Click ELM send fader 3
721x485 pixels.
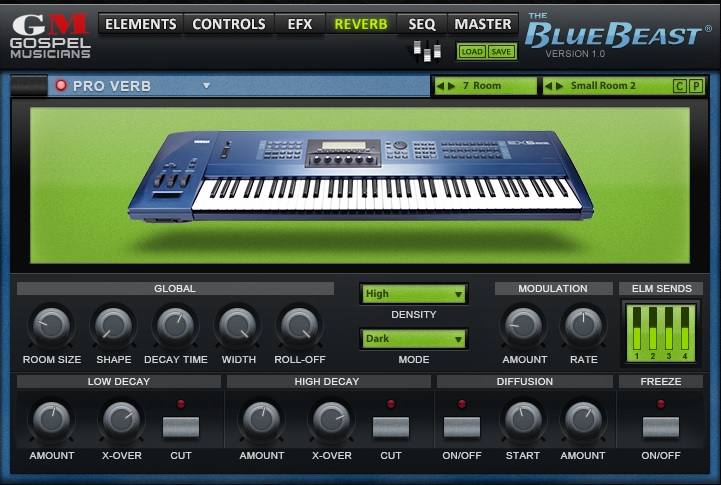coord(669,329)
